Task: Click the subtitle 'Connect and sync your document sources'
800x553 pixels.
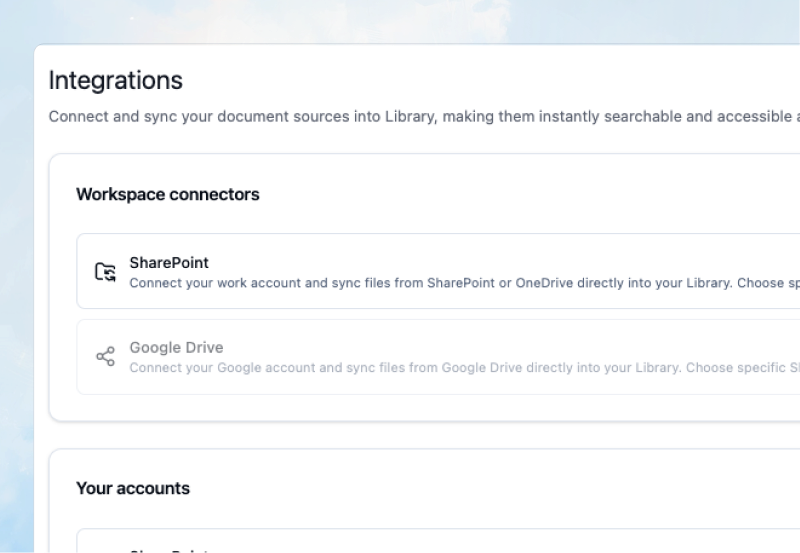Action: click(x=424, y=116)
